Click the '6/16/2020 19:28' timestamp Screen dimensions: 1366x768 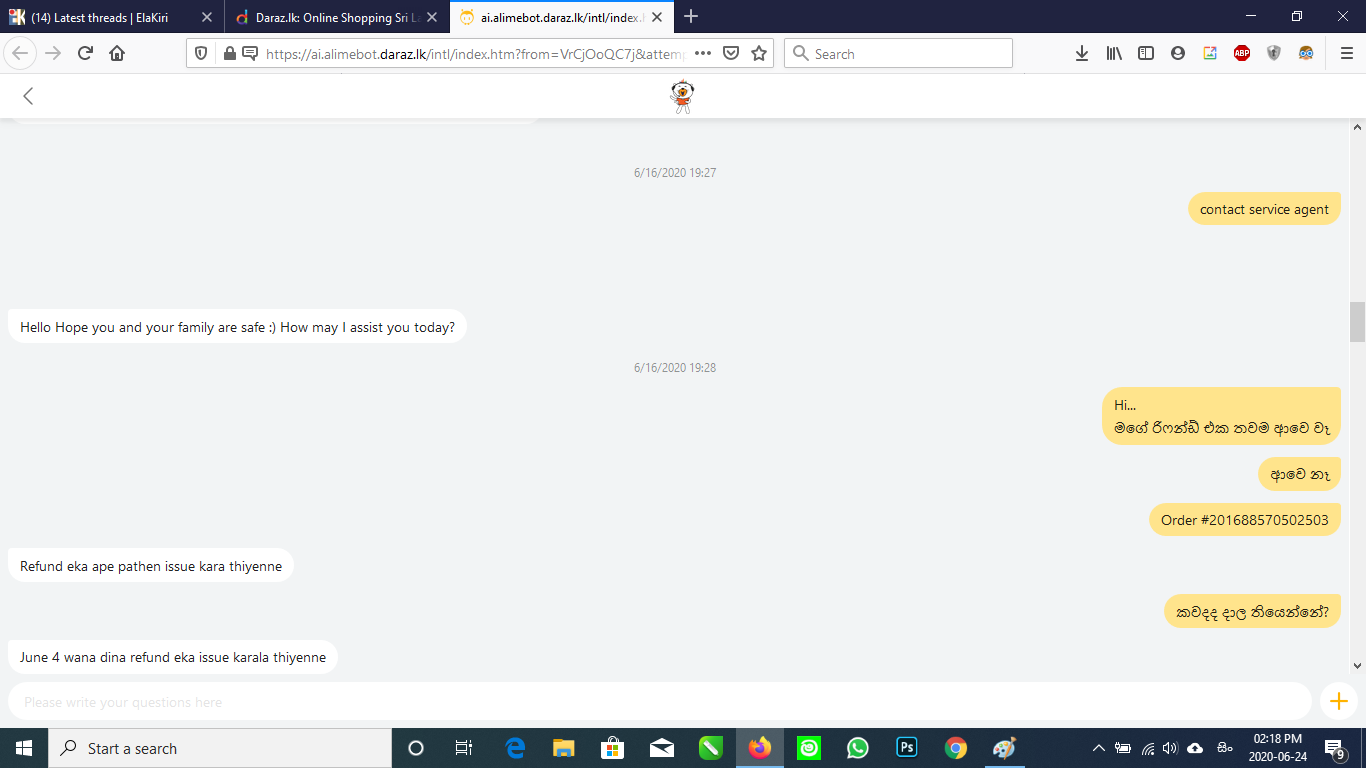(x=675, y=368)
